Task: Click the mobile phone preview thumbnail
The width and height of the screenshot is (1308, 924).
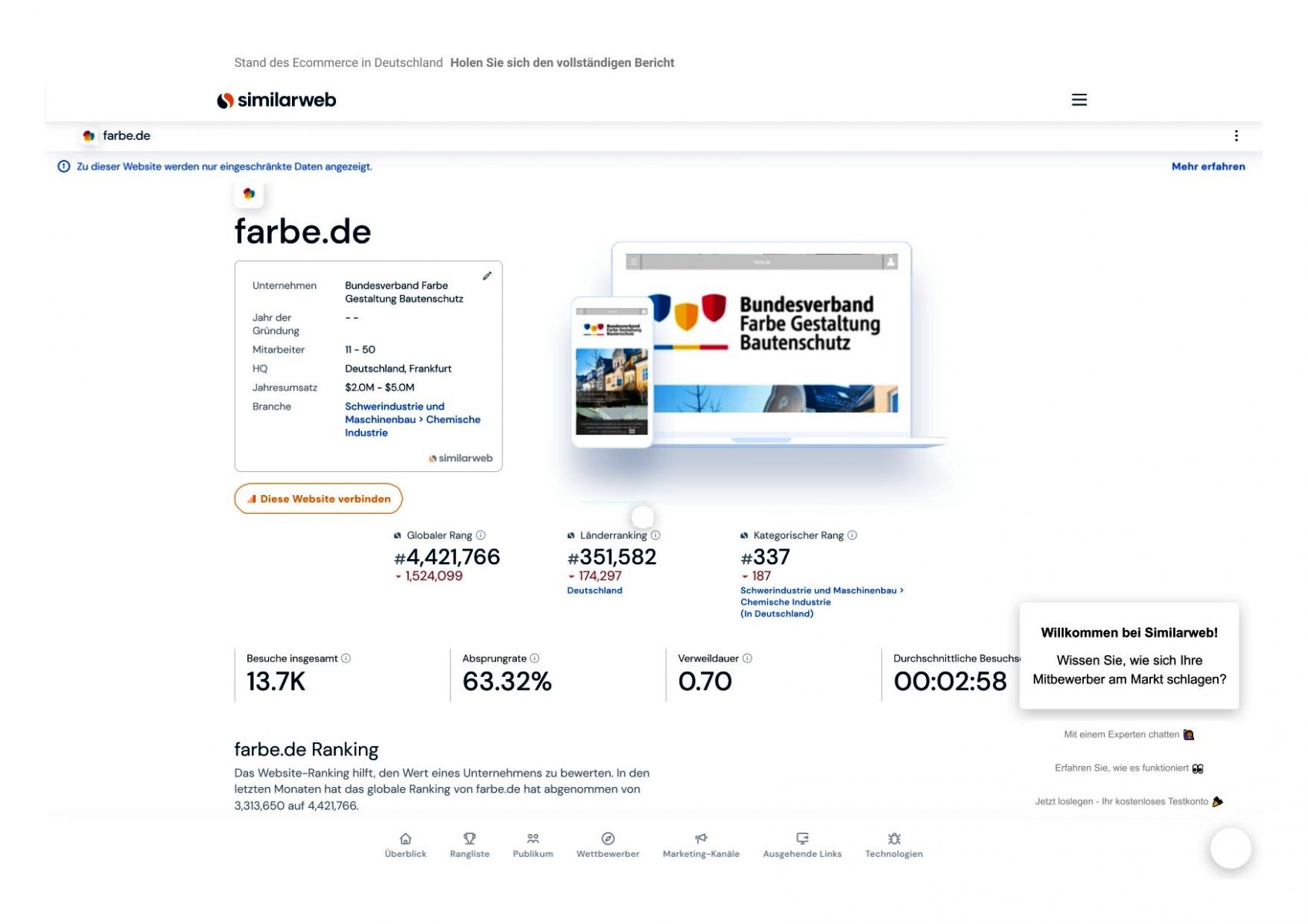Action: pyautogui.click(x=612, y=372)
